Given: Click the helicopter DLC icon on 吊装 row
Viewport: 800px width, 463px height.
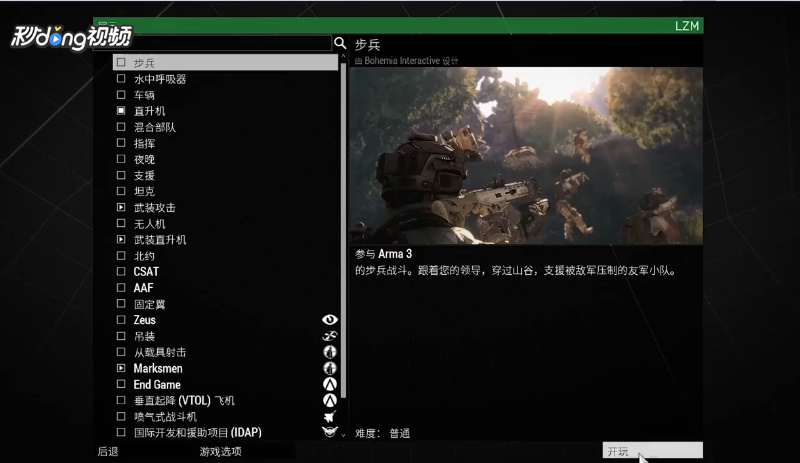Looking at the screenshot, I should 330,336.
